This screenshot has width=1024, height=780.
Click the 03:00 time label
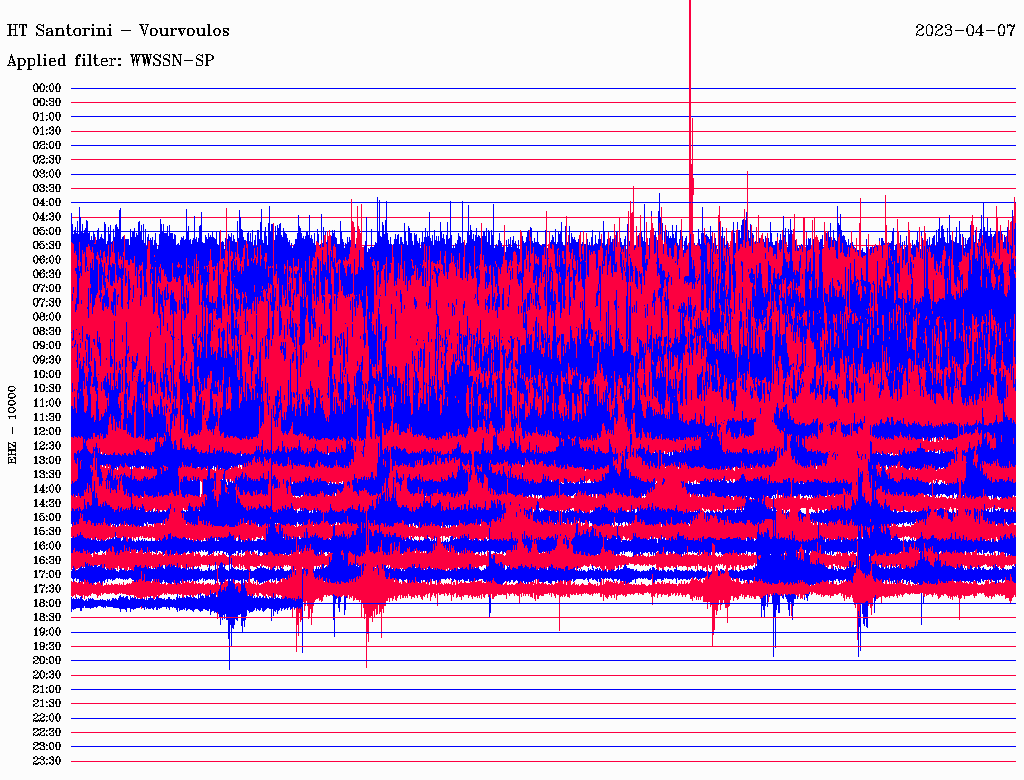47,174
